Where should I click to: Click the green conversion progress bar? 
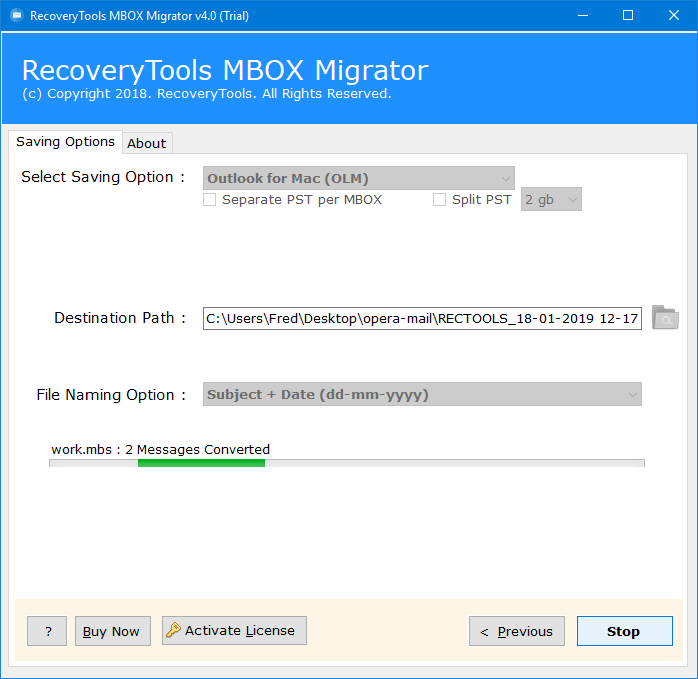pos(347,463)
